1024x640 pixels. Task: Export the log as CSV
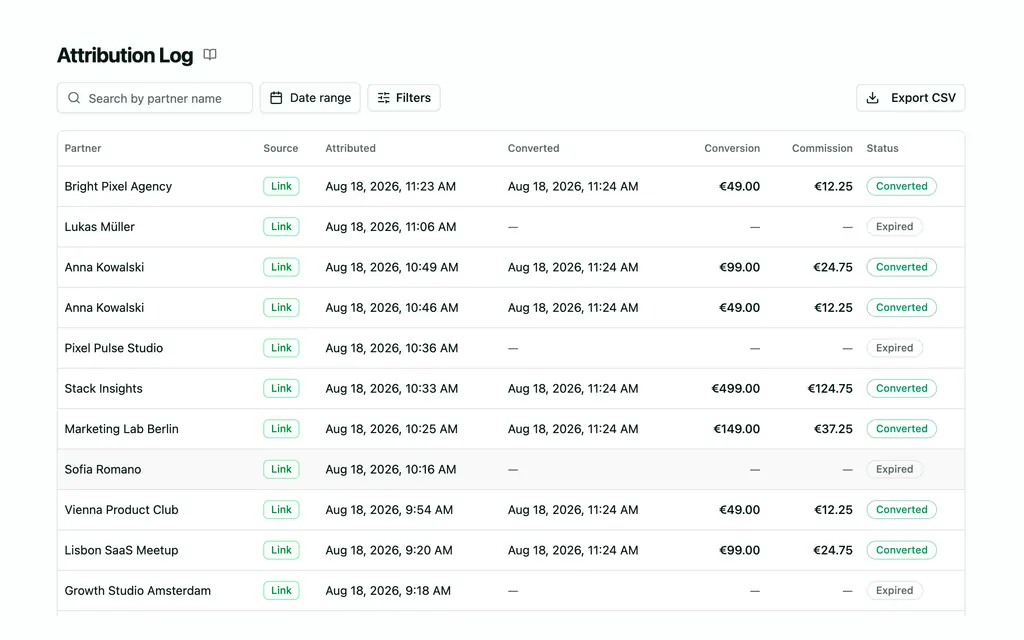point(910,98)
